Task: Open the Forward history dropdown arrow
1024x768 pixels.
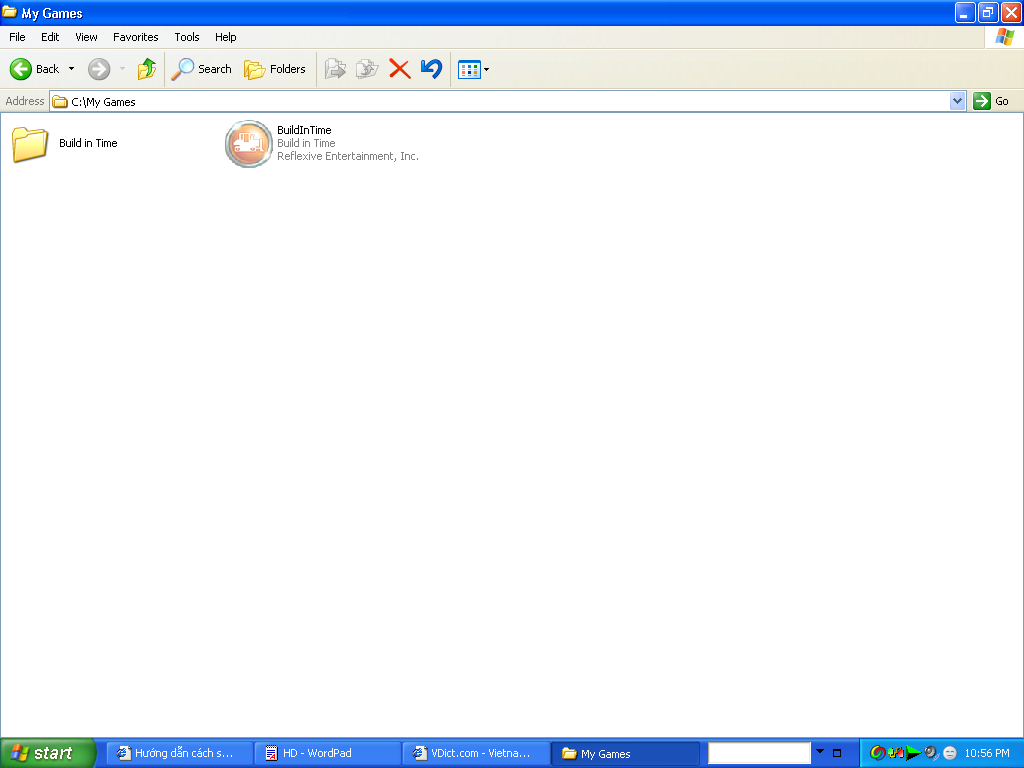Action: [x=122, y=69]
